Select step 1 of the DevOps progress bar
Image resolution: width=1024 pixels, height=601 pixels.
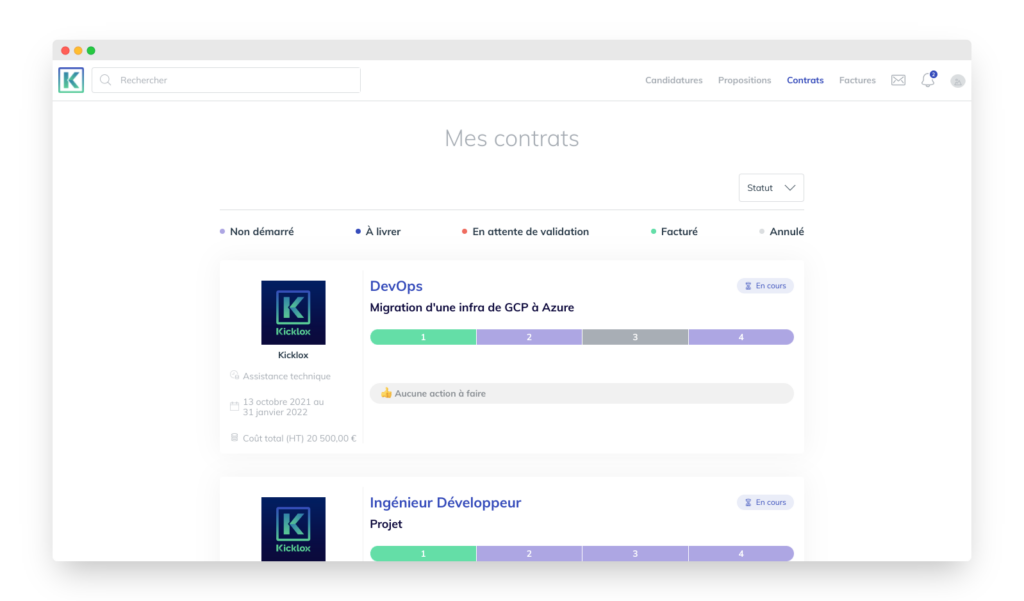click(x=423, y=337)
